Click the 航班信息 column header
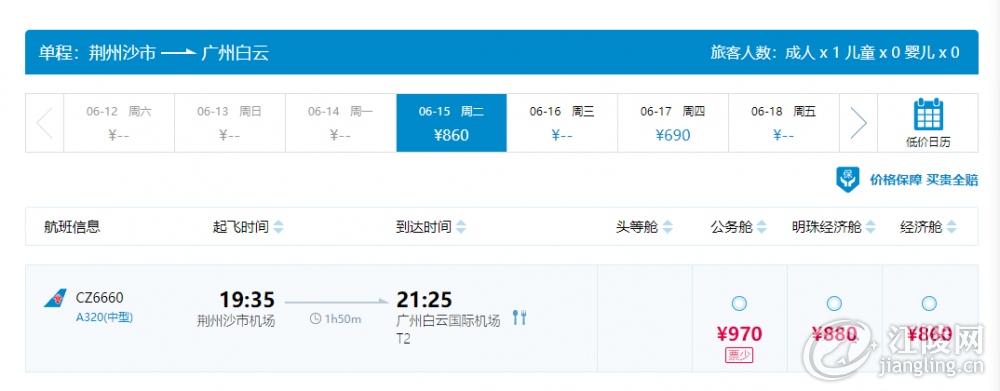The image size is (1000, 391). coord(72,226)
